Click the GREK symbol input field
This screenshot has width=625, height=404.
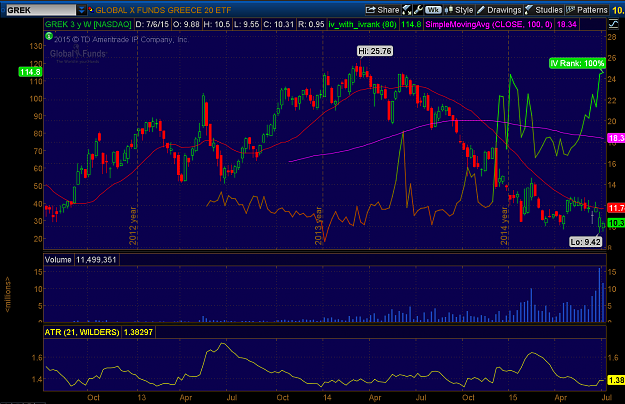[41, 10]
